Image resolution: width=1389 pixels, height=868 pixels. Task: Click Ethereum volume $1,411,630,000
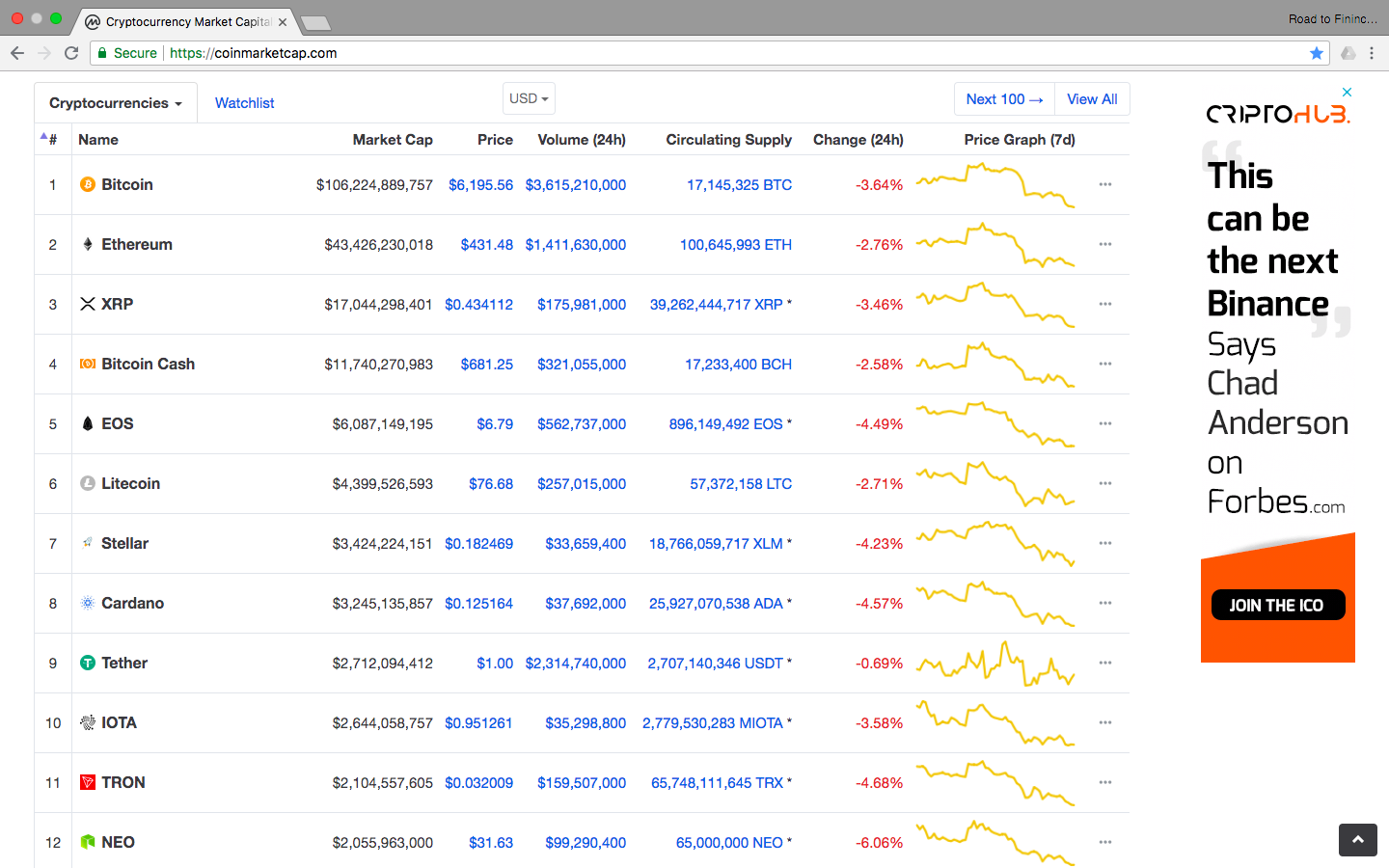(576, 244)
